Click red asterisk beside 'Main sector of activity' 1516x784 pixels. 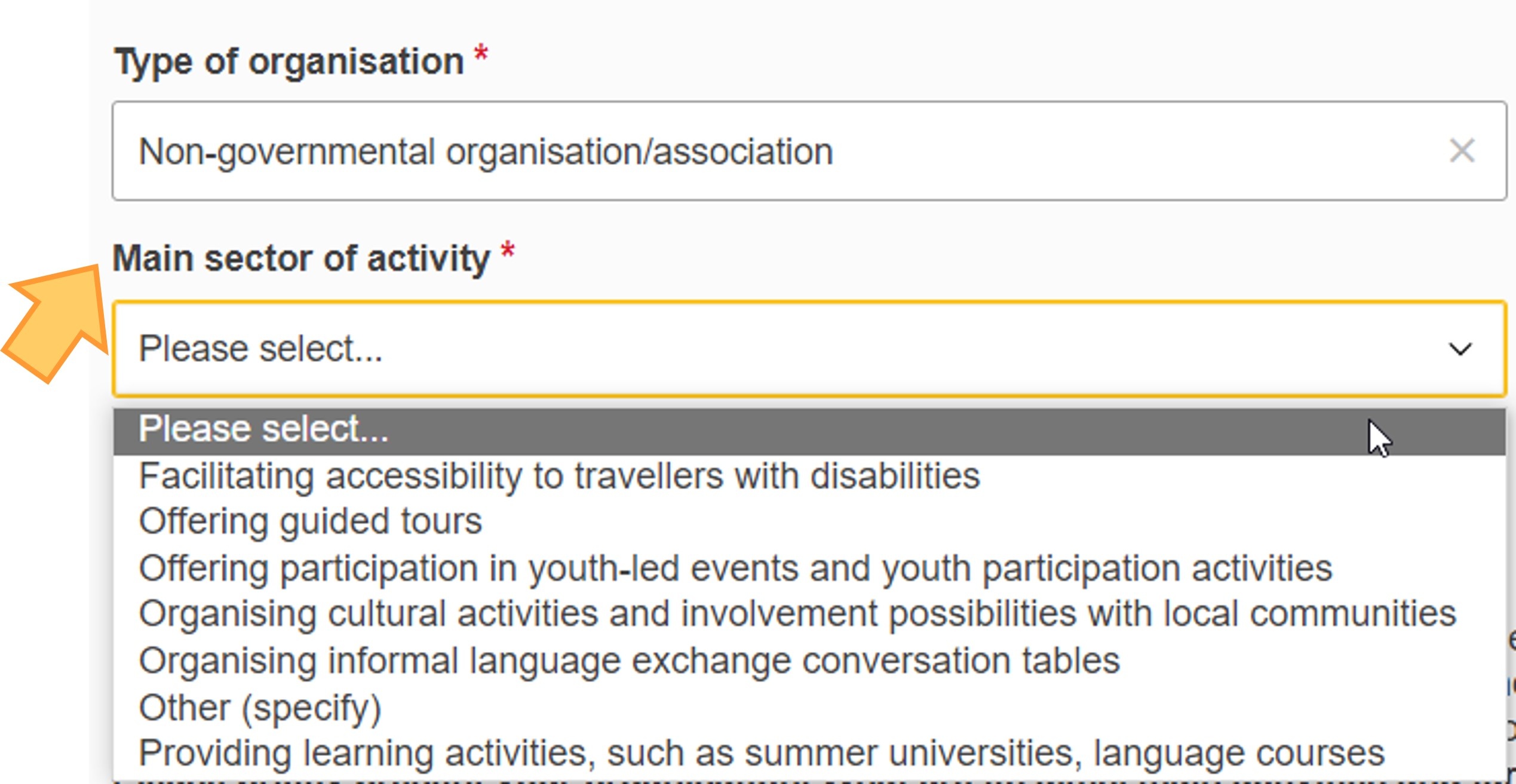[x=507, y=251]
